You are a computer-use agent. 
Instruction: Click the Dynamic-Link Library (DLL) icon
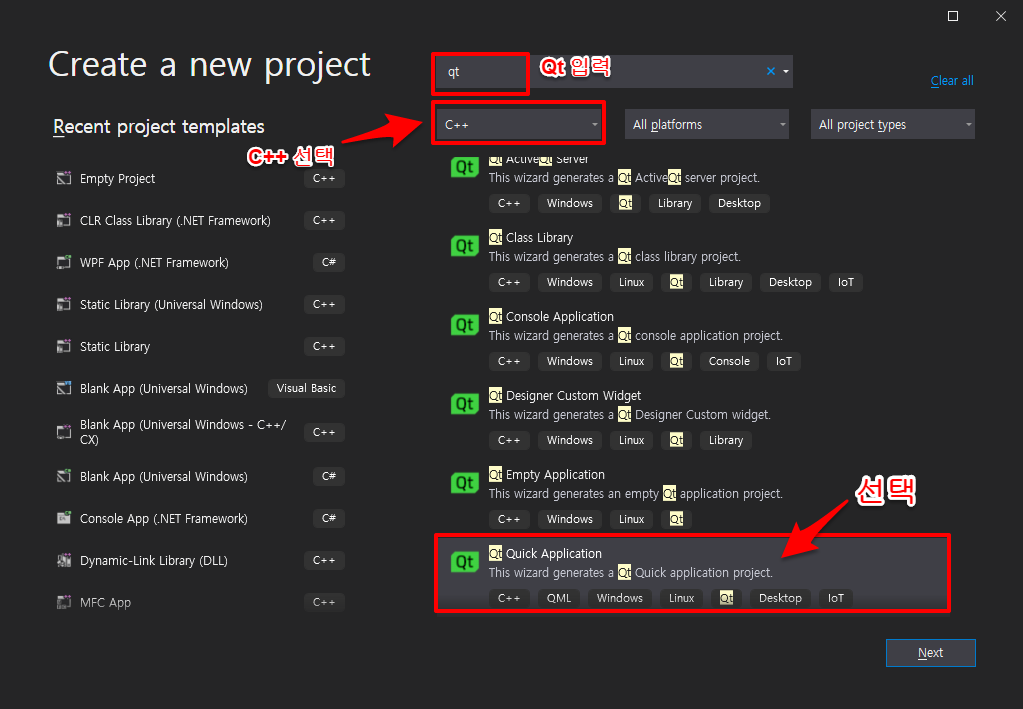(x=64, y=560)
